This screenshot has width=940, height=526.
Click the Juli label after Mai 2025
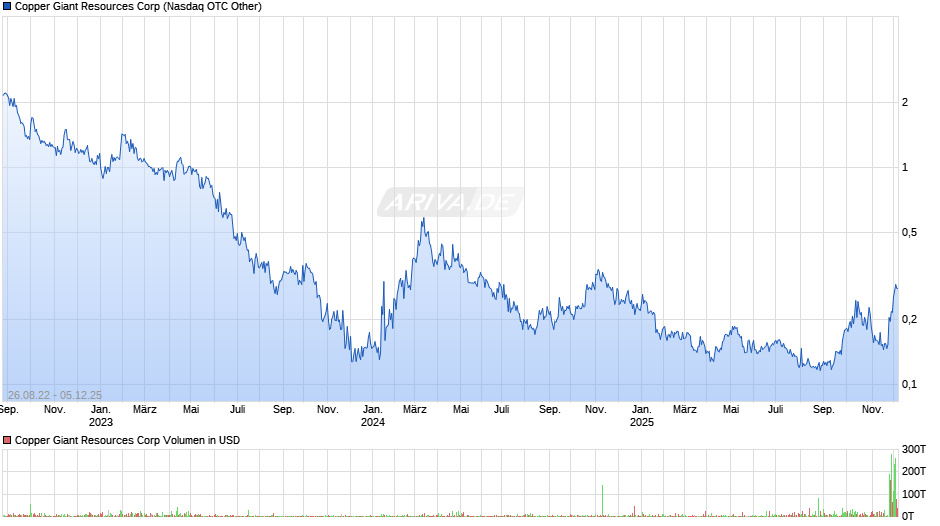[x=776, y=410]
